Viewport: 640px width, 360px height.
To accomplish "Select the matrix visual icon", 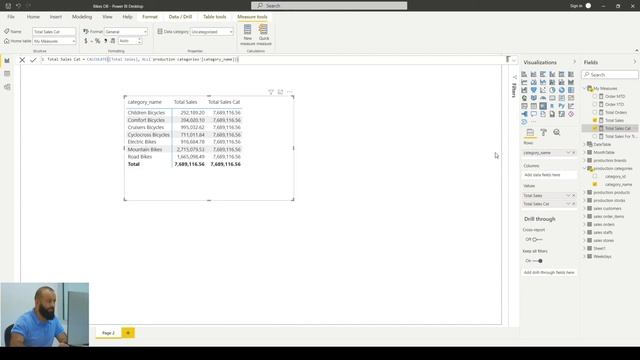I will click(543, 106).
